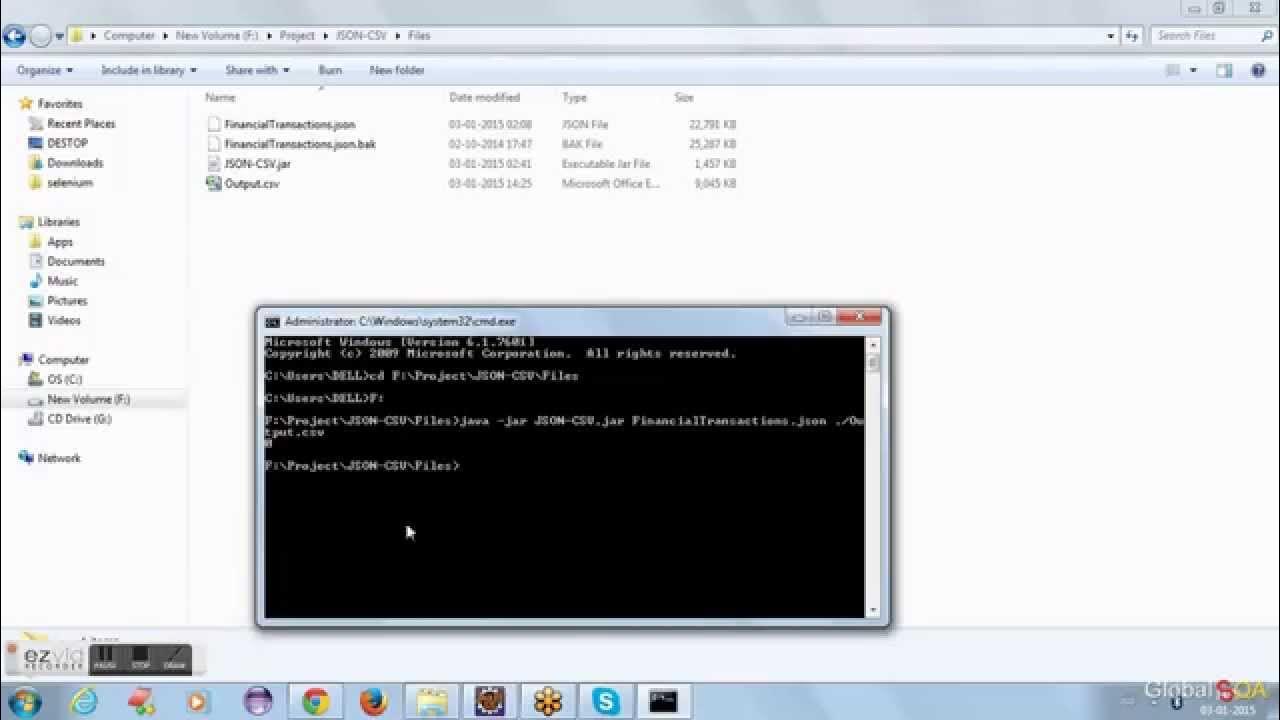
Task: Switch to the Command Prompt taskbar icon
Action: 664,701
